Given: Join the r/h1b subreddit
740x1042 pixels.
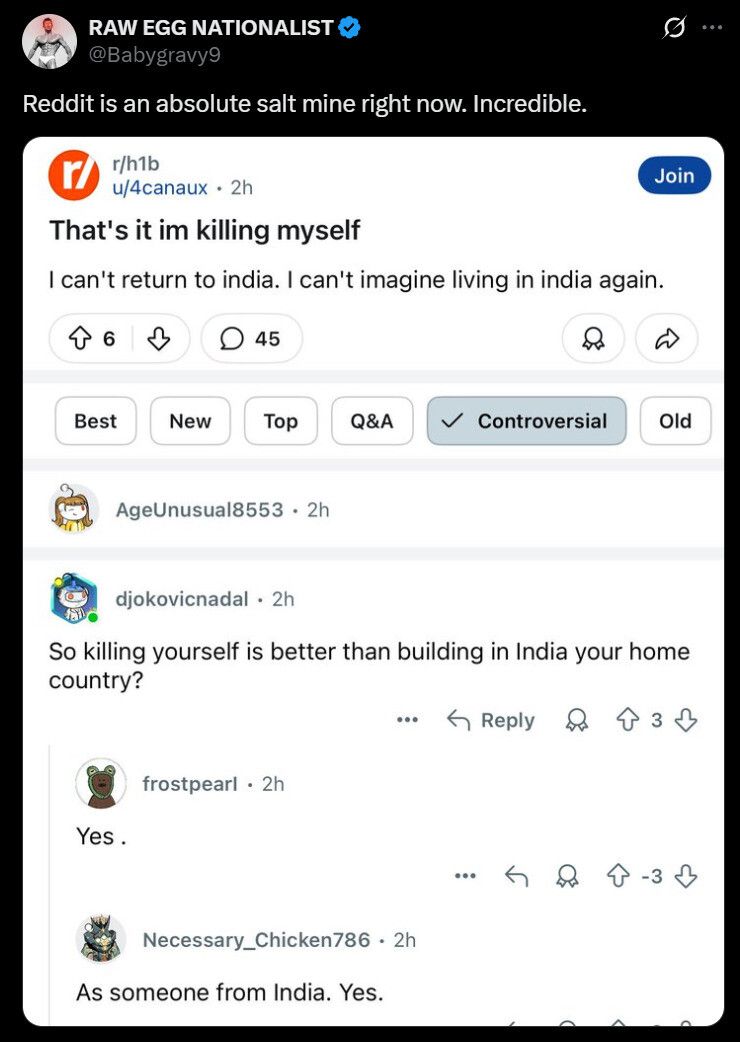Looking at the screenshot, I should (674, 175).
